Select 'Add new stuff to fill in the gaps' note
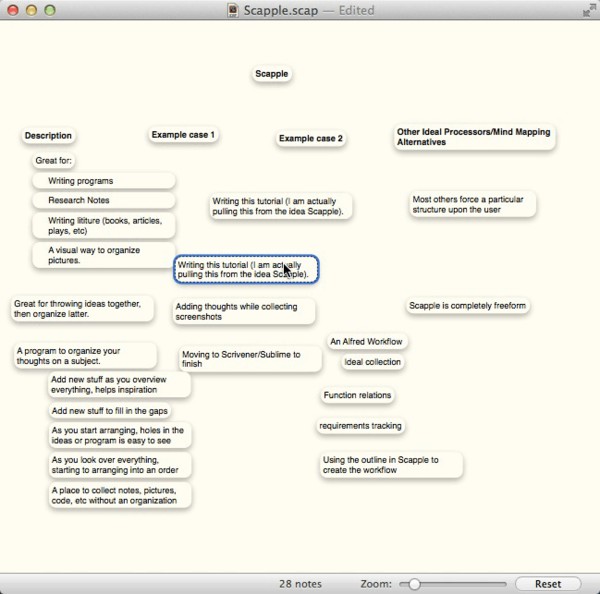600x594 pixels. pos(109,411)
